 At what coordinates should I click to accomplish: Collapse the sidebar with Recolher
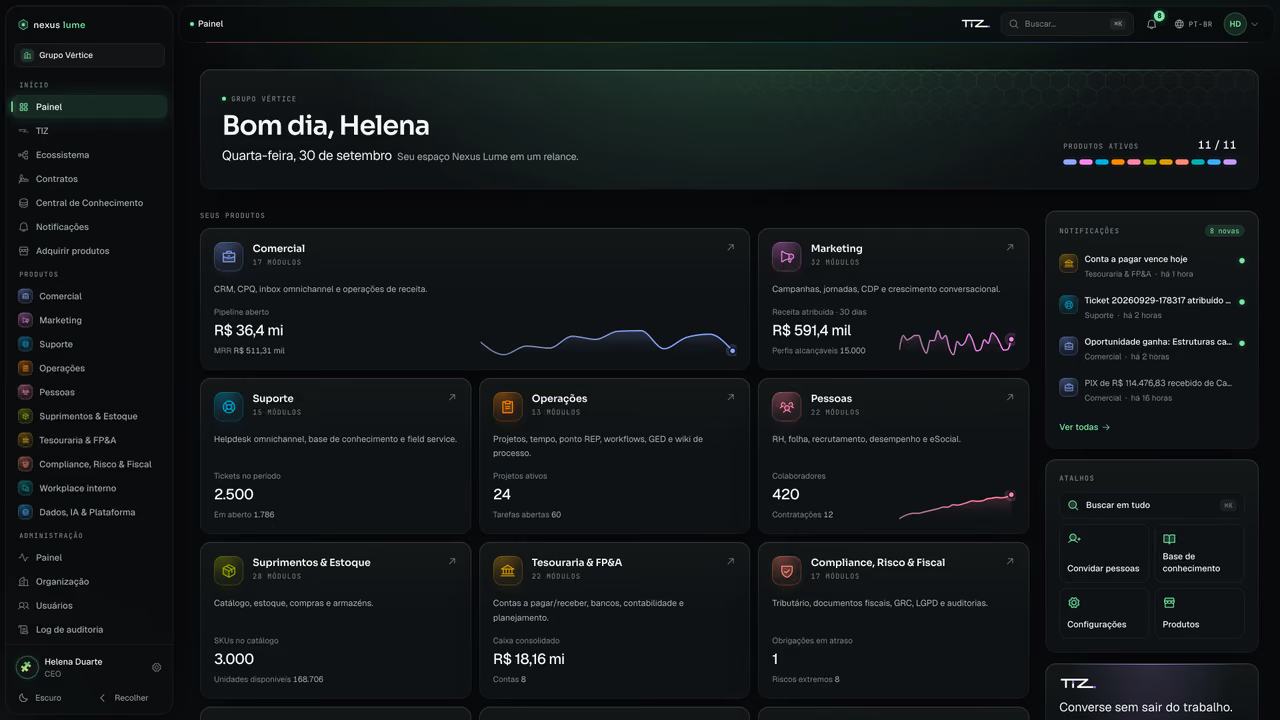click(x=123, y=698)
